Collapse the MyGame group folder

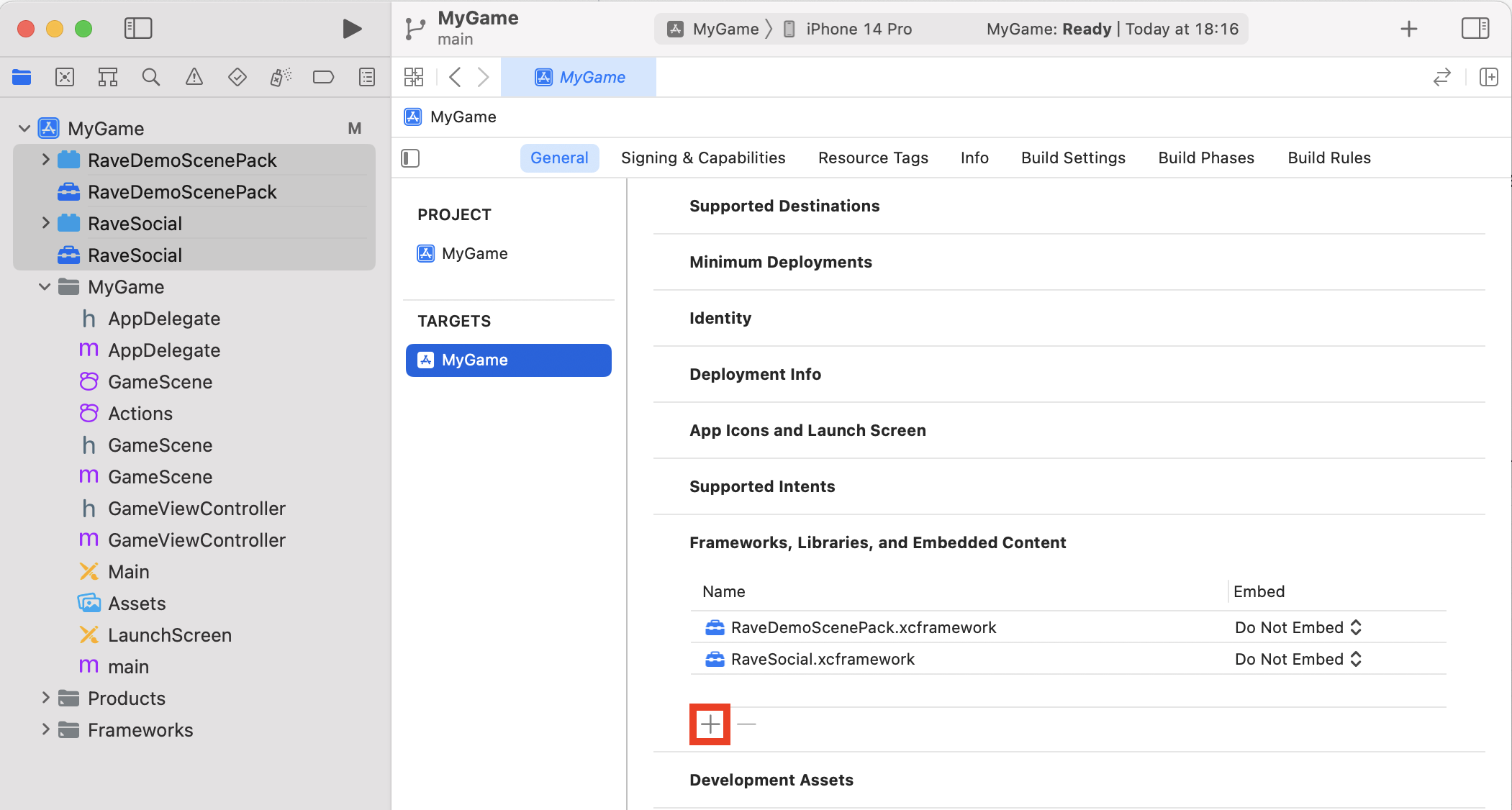[45, 286]
